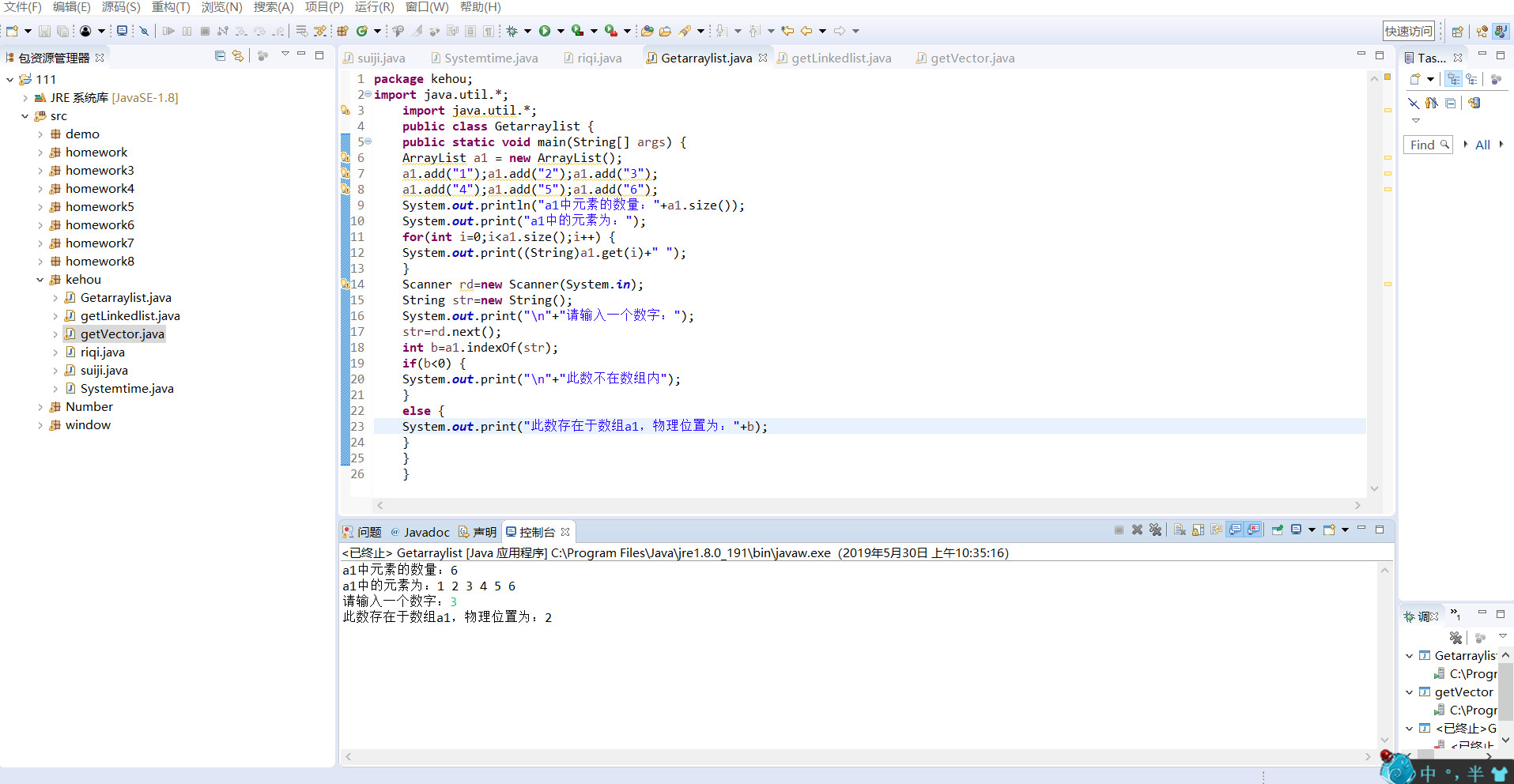Click the Open Console icon

click(1329, 530)
